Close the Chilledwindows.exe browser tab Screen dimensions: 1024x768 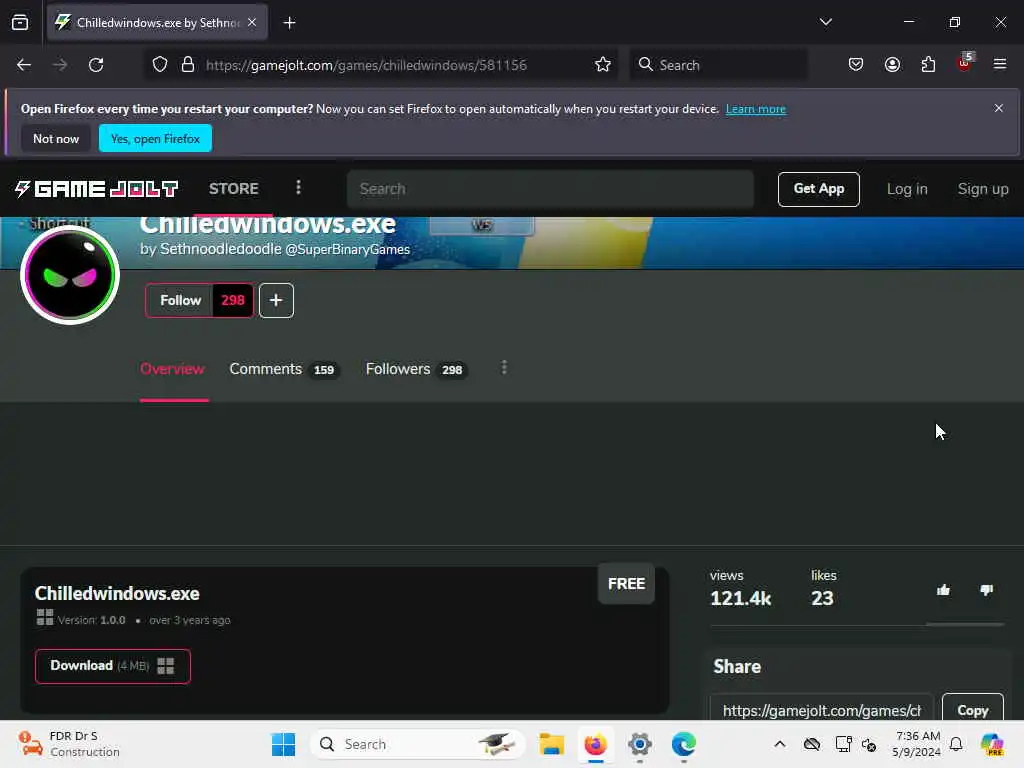point(252,23)
